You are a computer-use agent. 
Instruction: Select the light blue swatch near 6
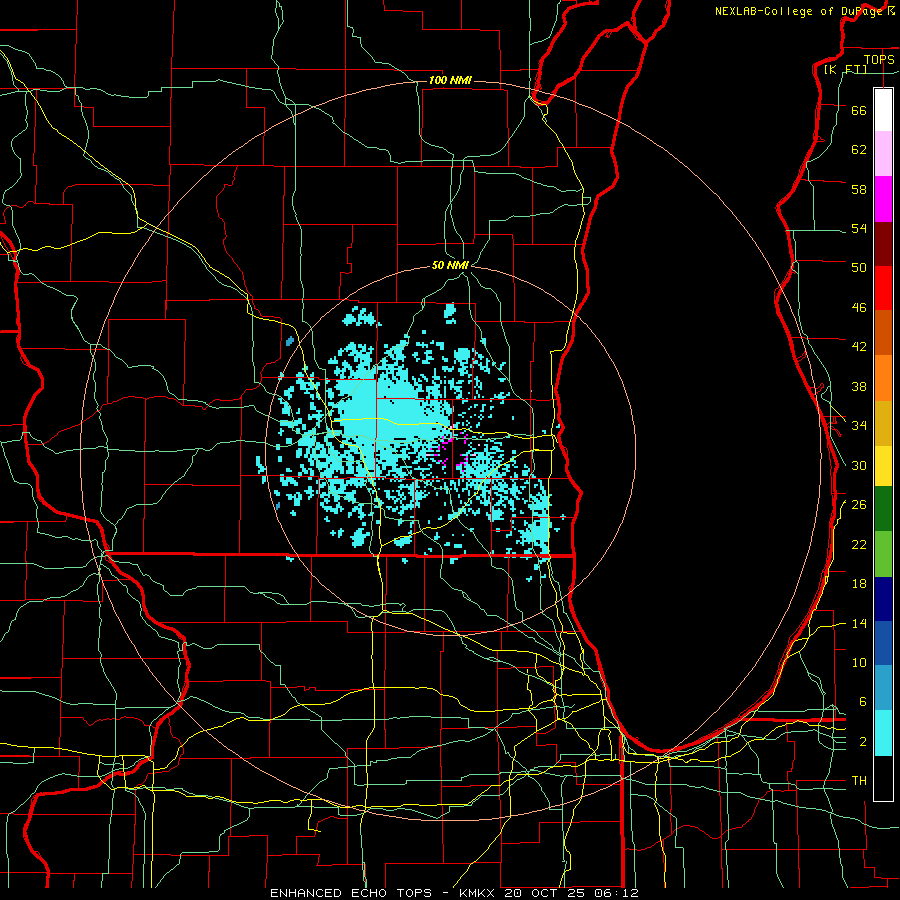(883, 688)
